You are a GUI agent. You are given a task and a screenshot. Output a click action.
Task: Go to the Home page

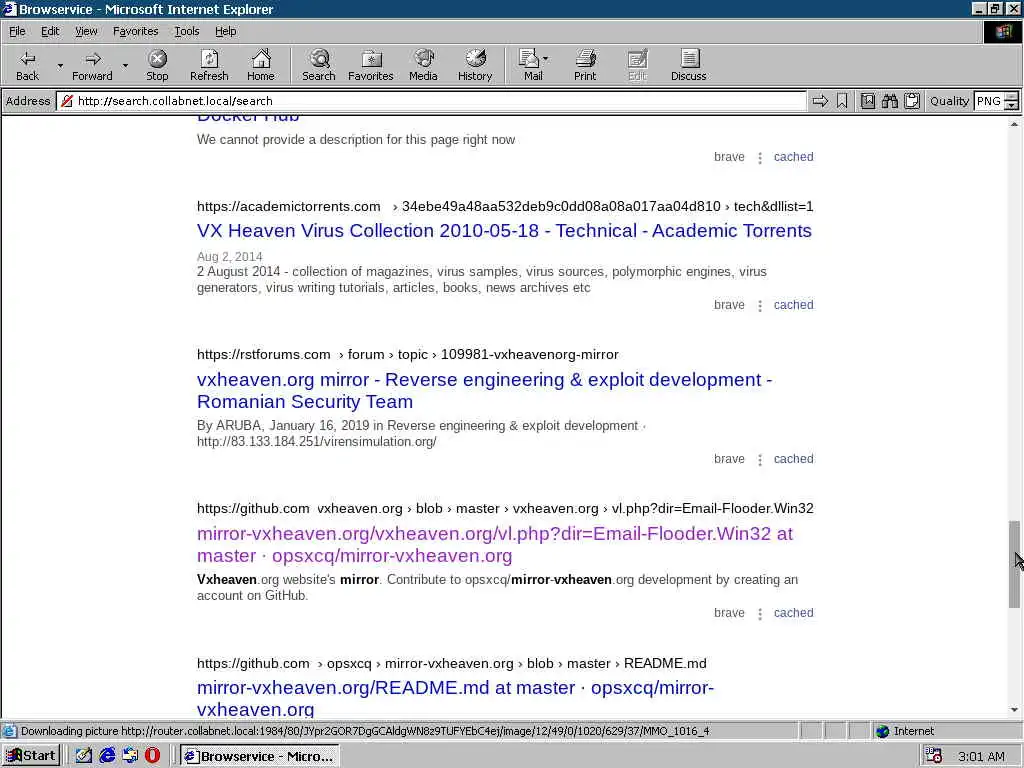pos(261,65)
